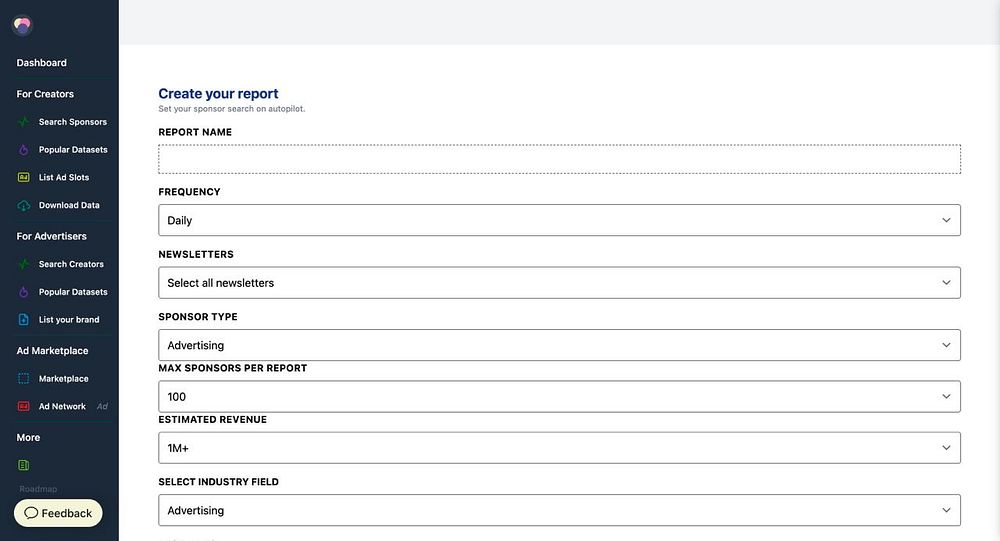
Task: Expand the Newsletters dropdown
Action: point(559,283)
